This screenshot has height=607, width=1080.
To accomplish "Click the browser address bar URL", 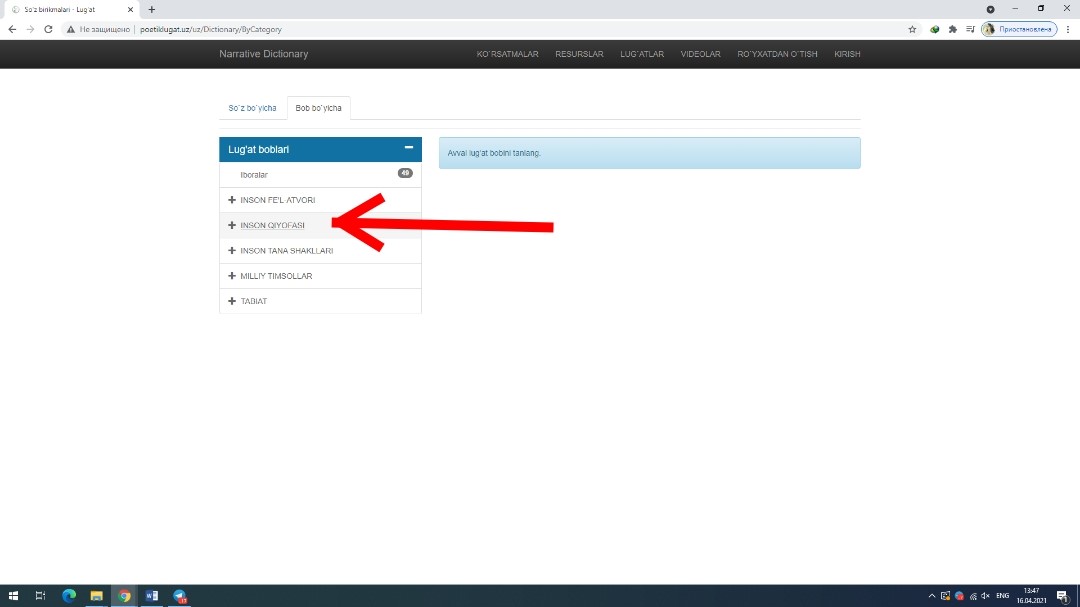I will coord(210,29).
